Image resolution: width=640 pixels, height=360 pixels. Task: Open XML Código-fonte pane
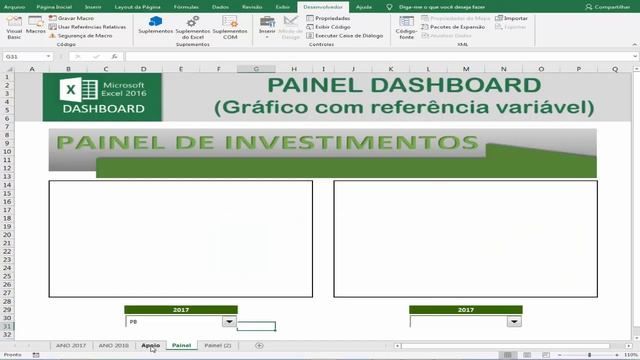click(x=406, y=27)
